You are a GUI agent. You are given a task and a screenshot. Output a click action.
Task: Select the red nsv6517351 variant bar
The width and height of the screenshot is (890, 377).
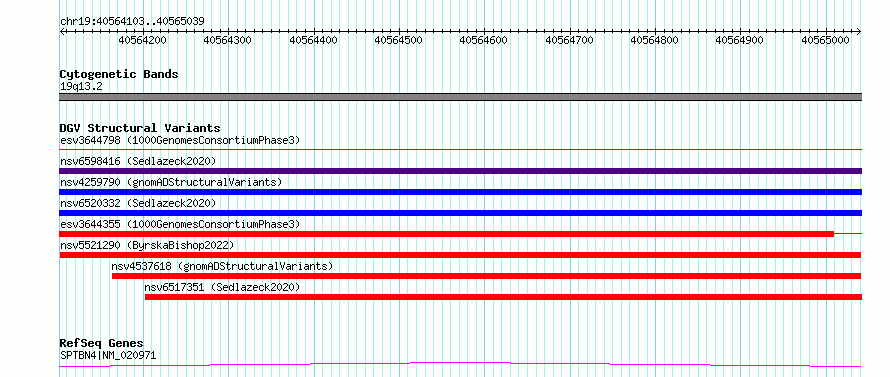click(503, 297)
